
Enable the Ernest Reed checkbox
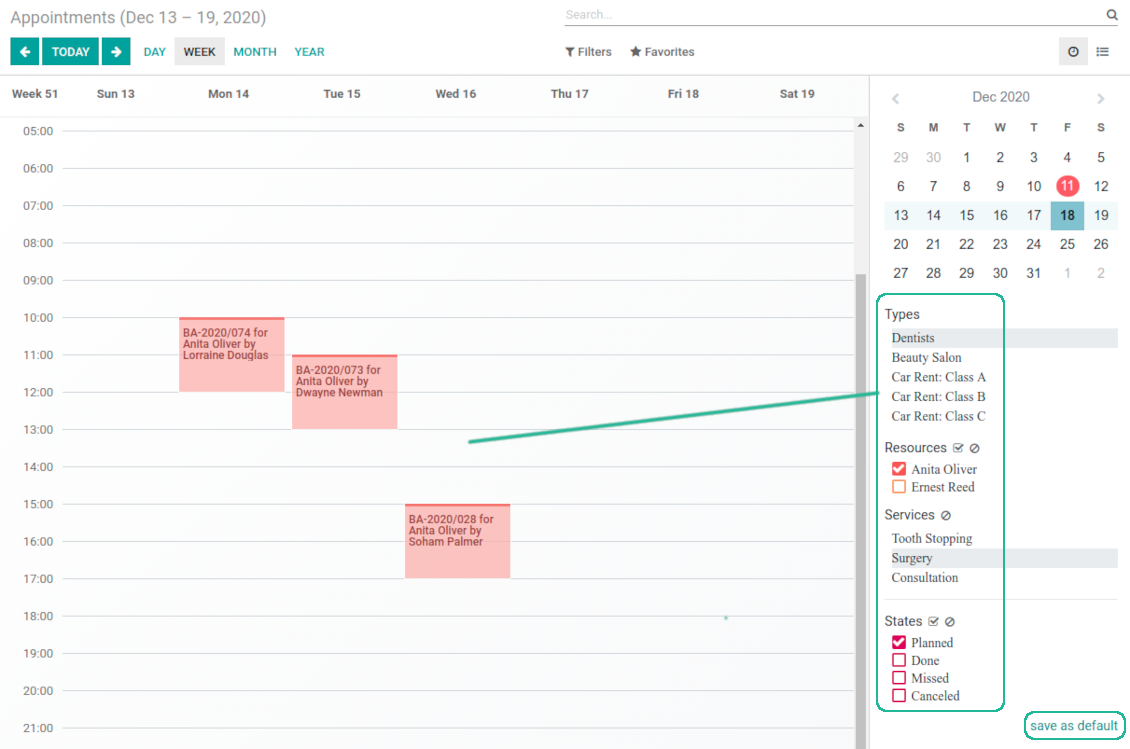[x=899, y=487]
